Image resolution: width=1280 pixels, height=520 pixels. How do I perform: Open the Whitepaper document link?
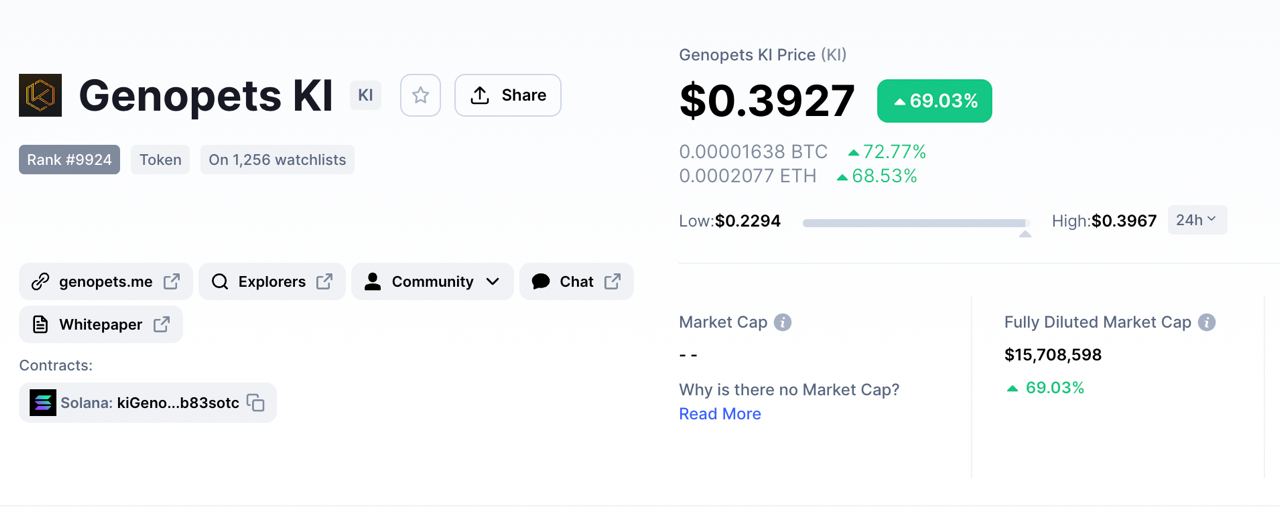point(100,324)
